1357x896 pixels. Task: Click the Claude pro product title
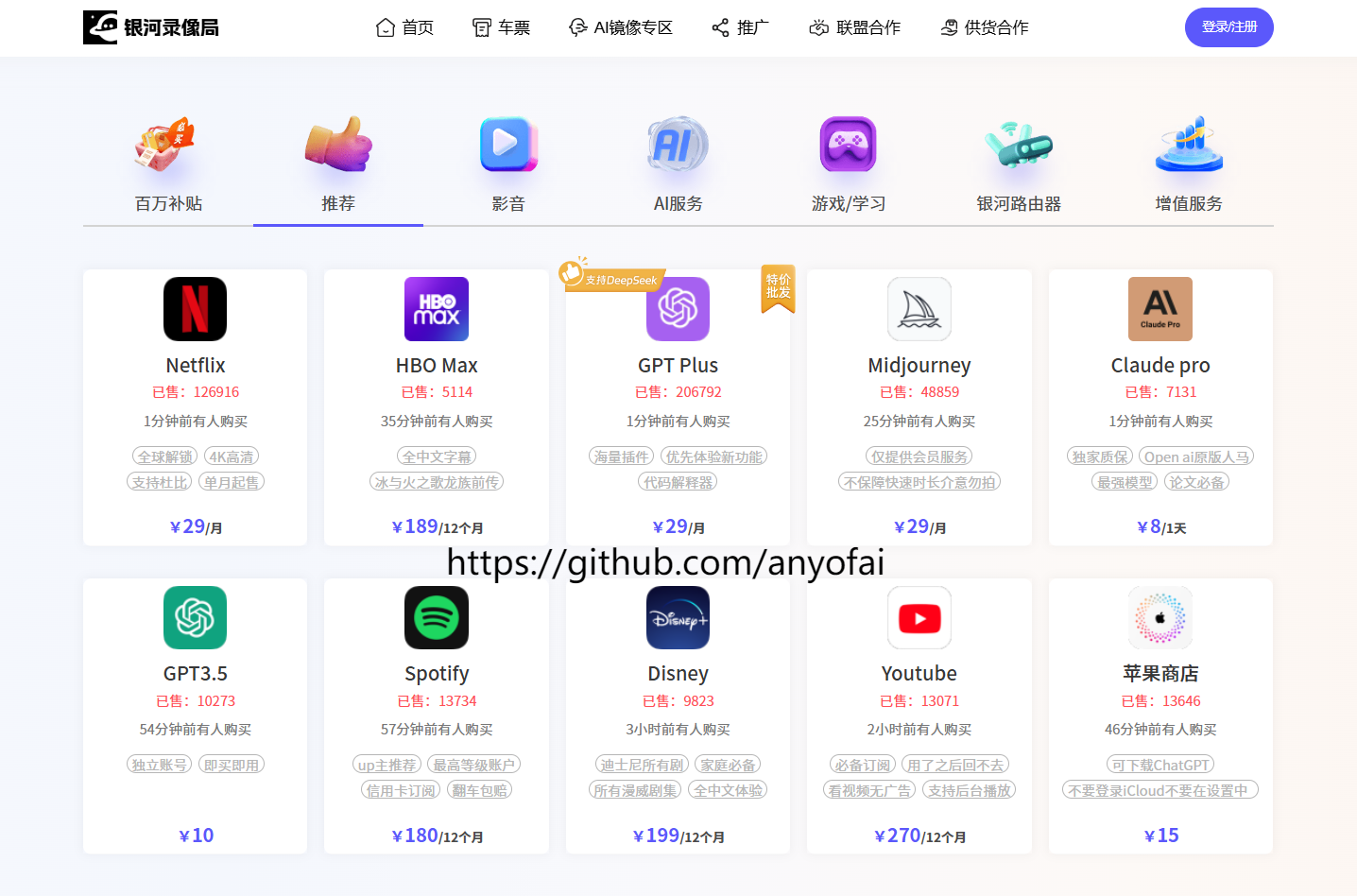pyautogui.click(x=1160, y=365)
